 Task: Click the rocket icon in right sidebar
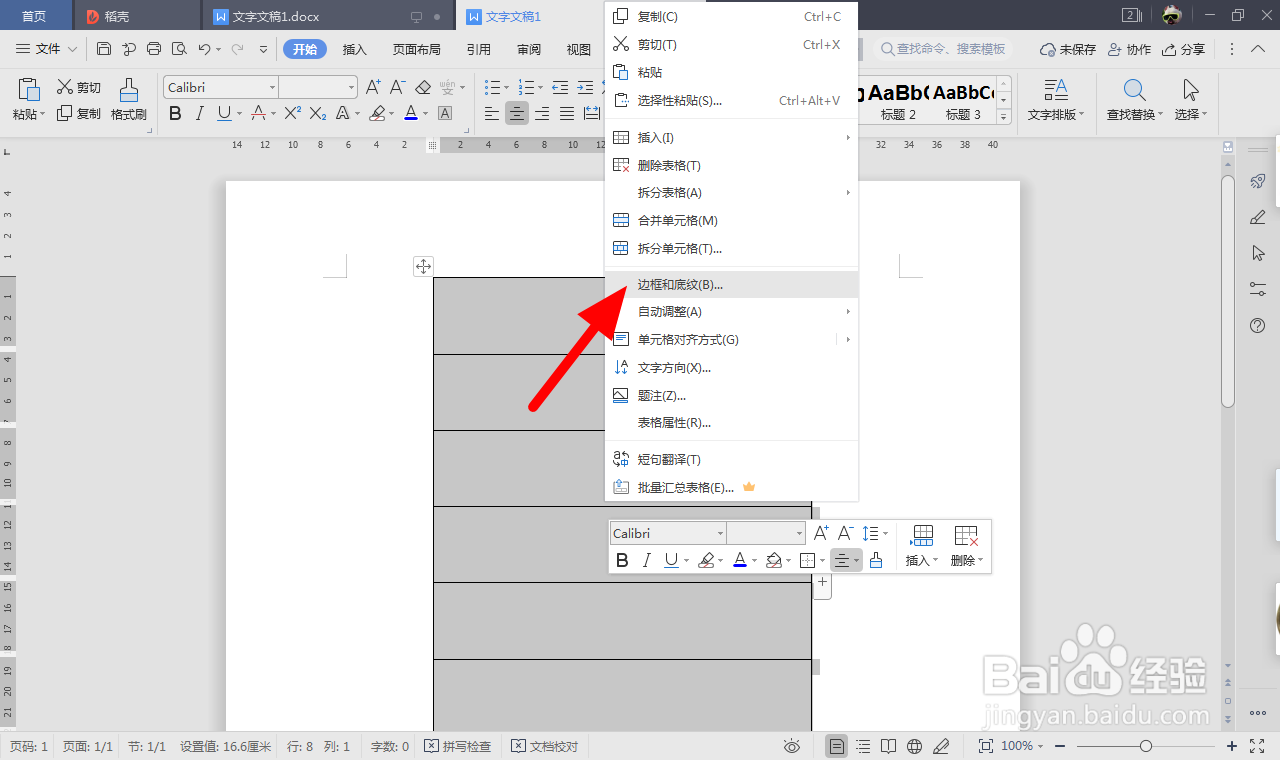(1259, 181)
